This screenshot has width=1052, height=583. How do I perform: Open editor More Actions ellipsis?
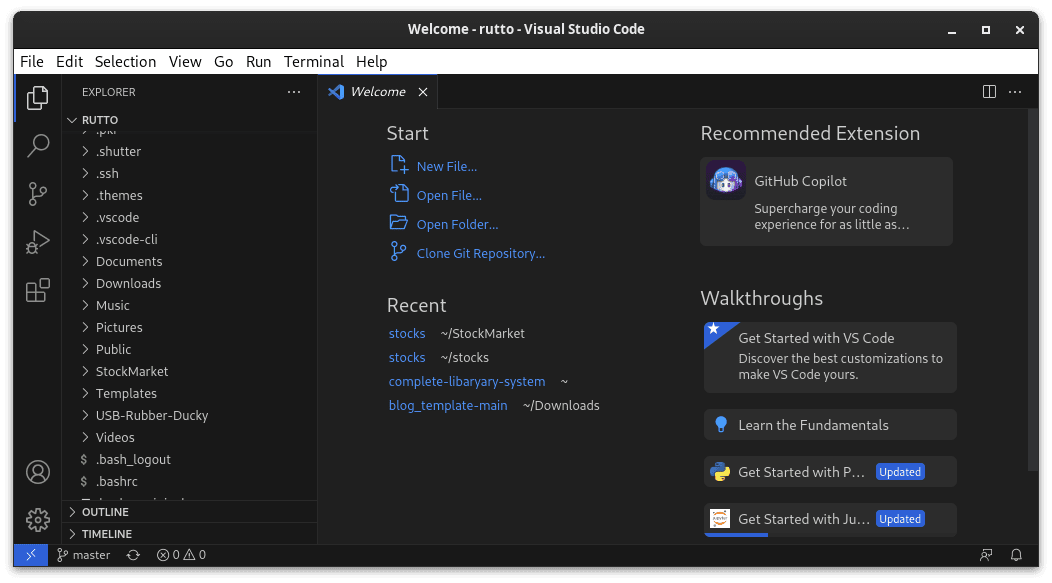click(1015, 91)
